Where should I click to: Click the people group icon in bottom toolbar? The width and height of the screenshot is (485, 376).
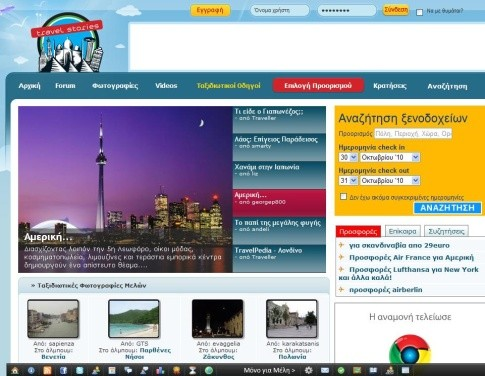pos(389,370)
